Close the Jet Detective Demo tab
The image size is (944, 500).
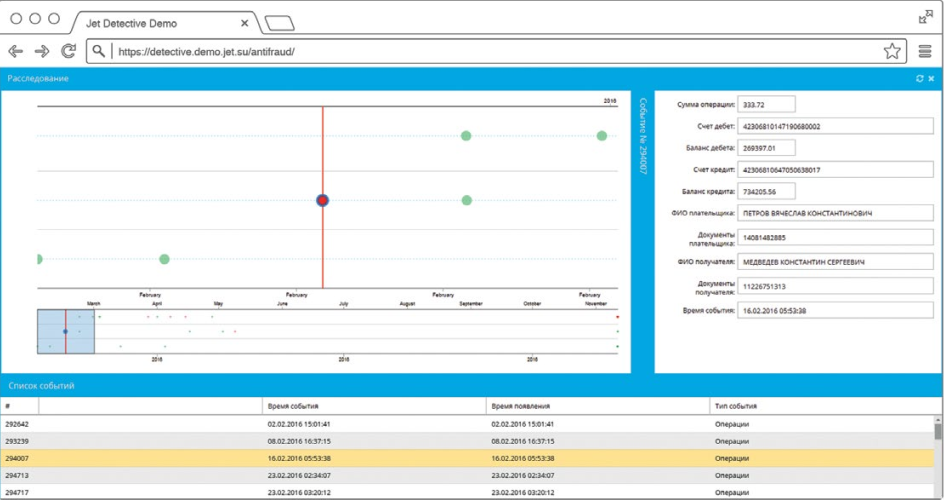244,23
